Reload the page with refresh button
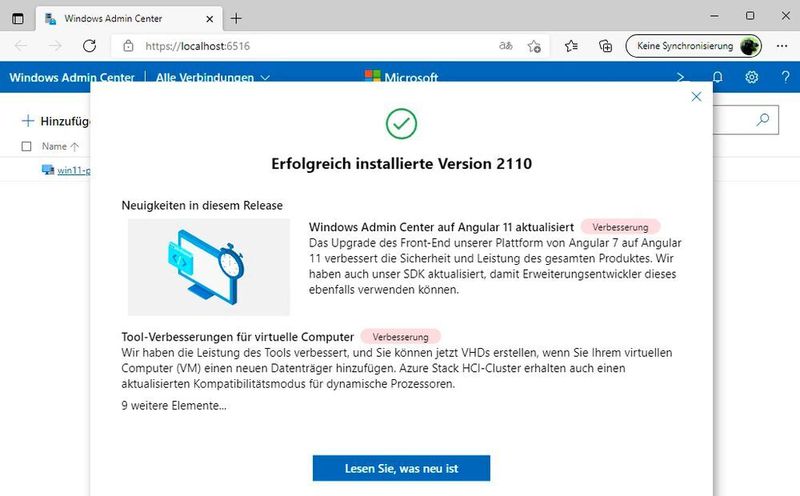800x496 pixels. (x=89, y=46)
